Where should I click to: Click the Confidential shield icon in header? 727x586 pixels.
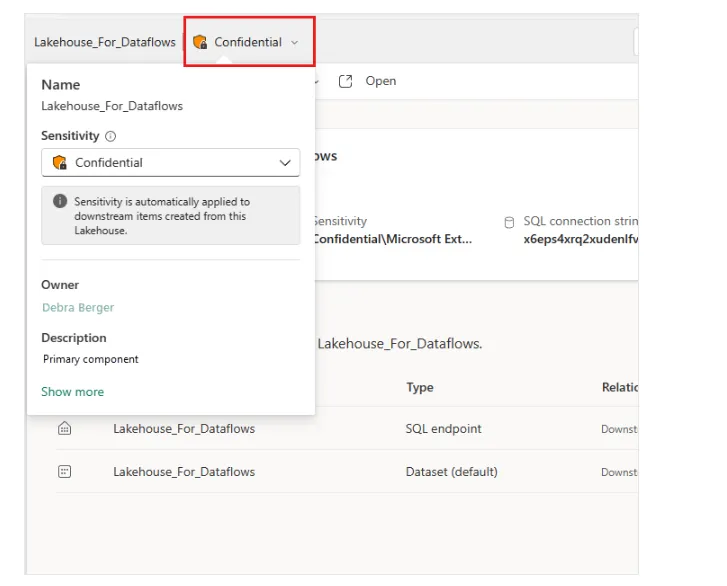coord(200,42)
